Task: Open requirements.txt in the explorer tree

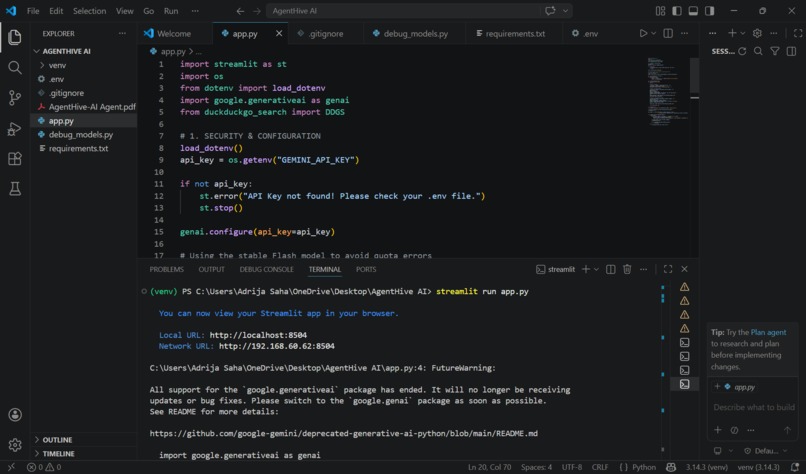Action: click(x=78, y=149)
